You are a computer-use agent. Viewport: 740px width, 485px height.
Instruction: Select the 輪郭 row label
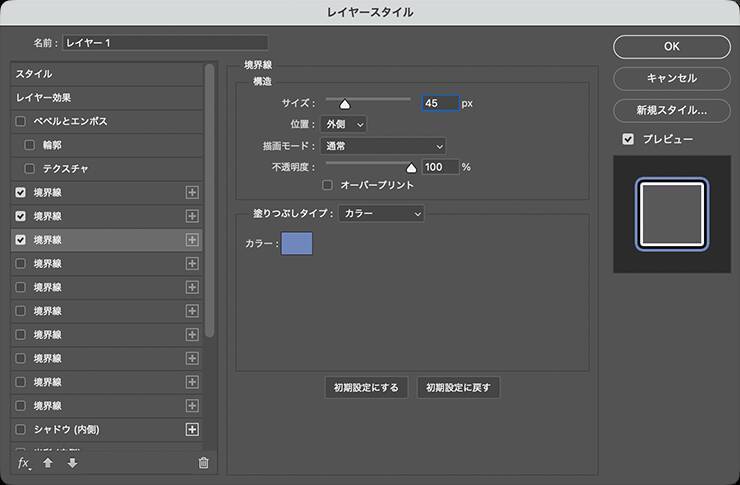[52, 145]
